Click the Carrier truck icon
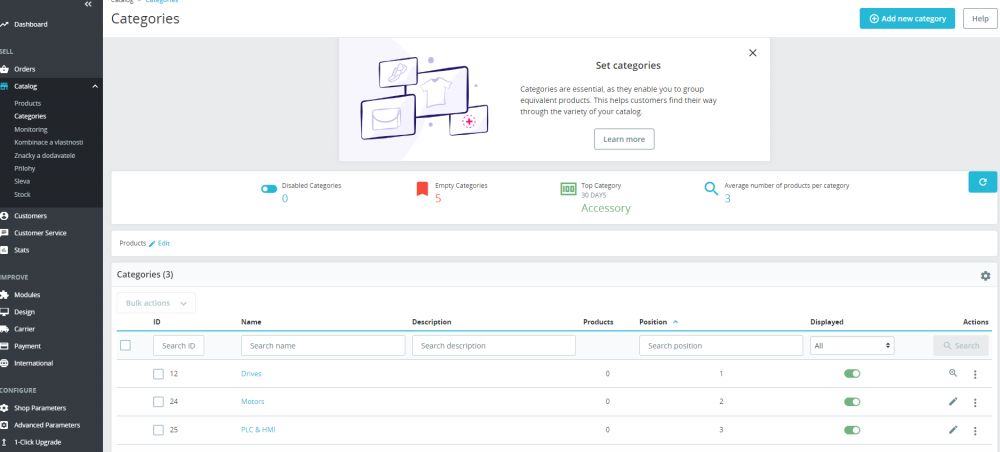The height and width of the screenshot is (452, 1000). 4,329
